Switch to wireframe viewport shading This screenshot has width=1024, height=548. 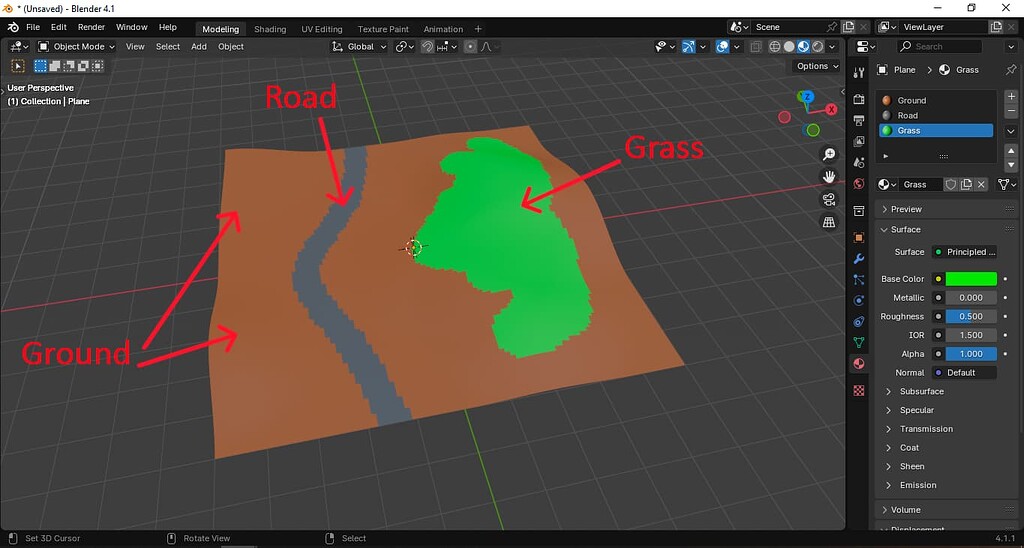[773, 47]
